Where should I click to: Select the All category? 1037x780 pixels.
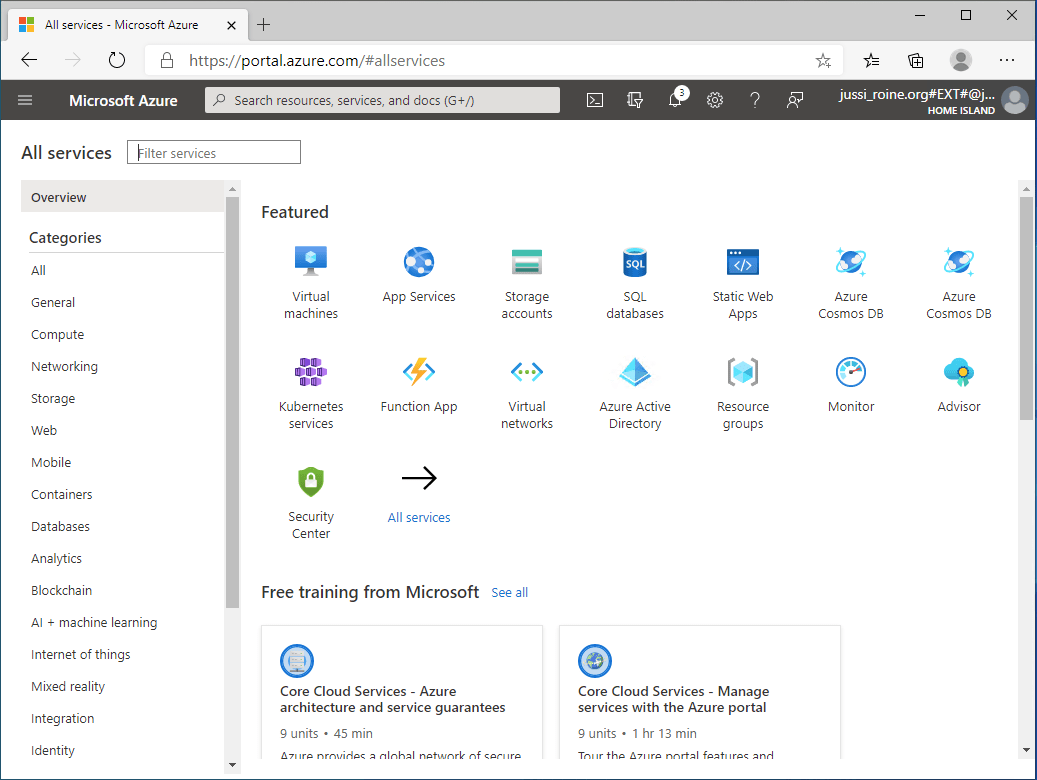point(38,271)
